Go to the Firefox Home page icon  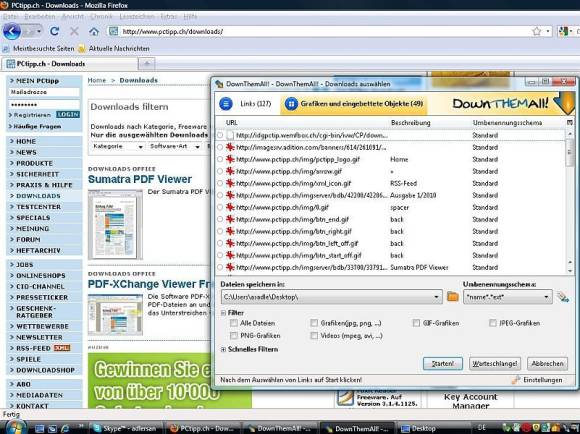(x=94, y=32)
